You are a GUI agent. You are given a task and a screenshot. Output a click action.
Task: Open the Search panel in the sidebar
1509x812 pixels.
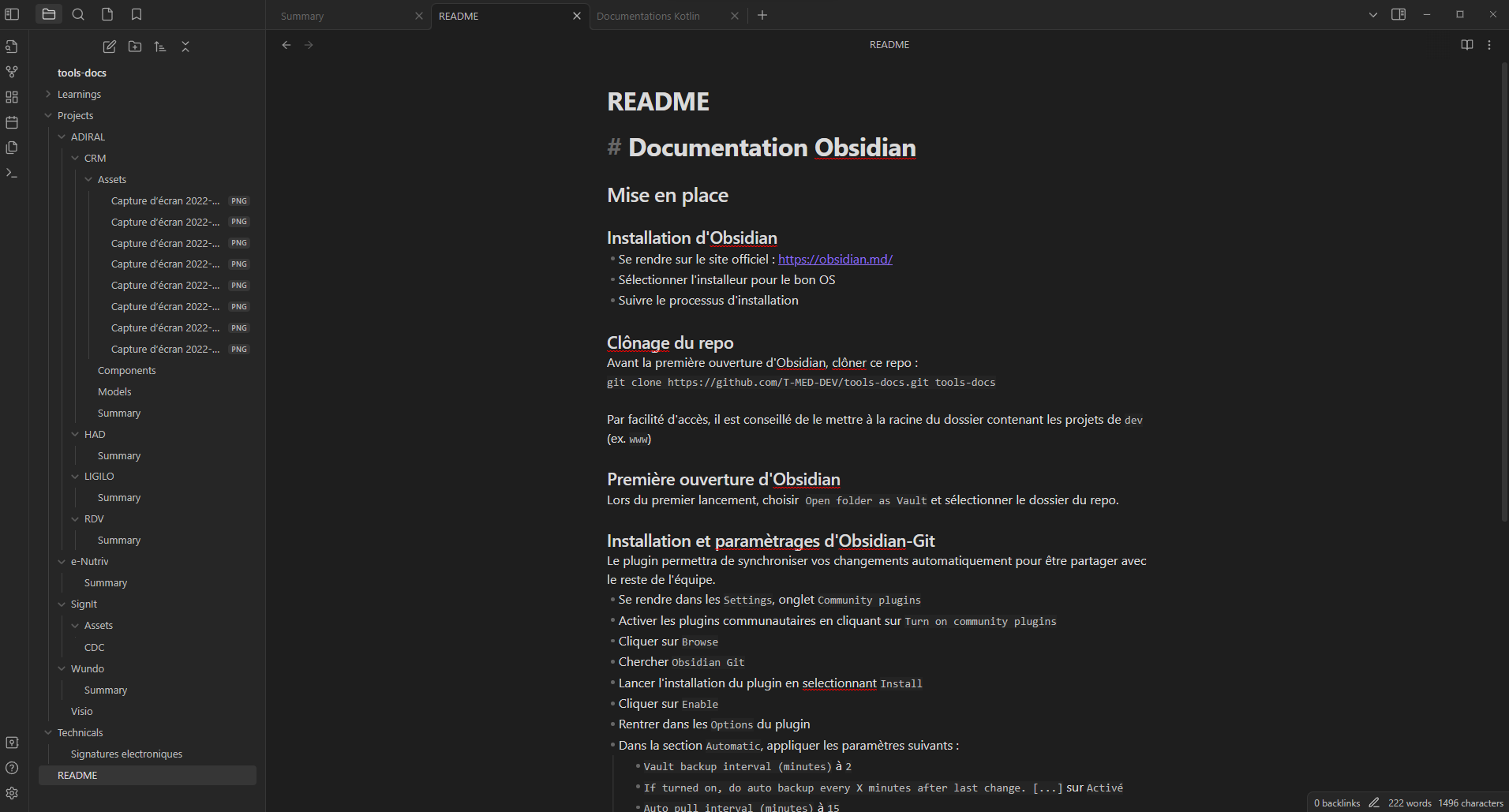coord(78,13)
